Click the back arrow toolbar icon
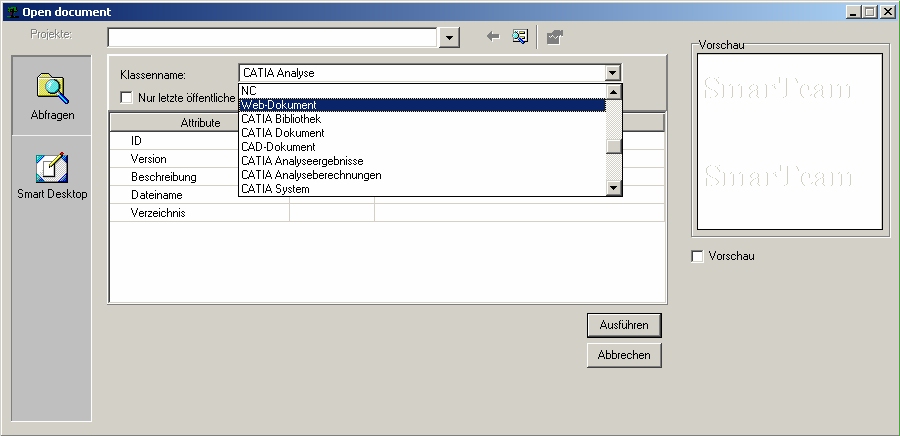This screenshot has height=436, width=900. (x=492, y=37)
